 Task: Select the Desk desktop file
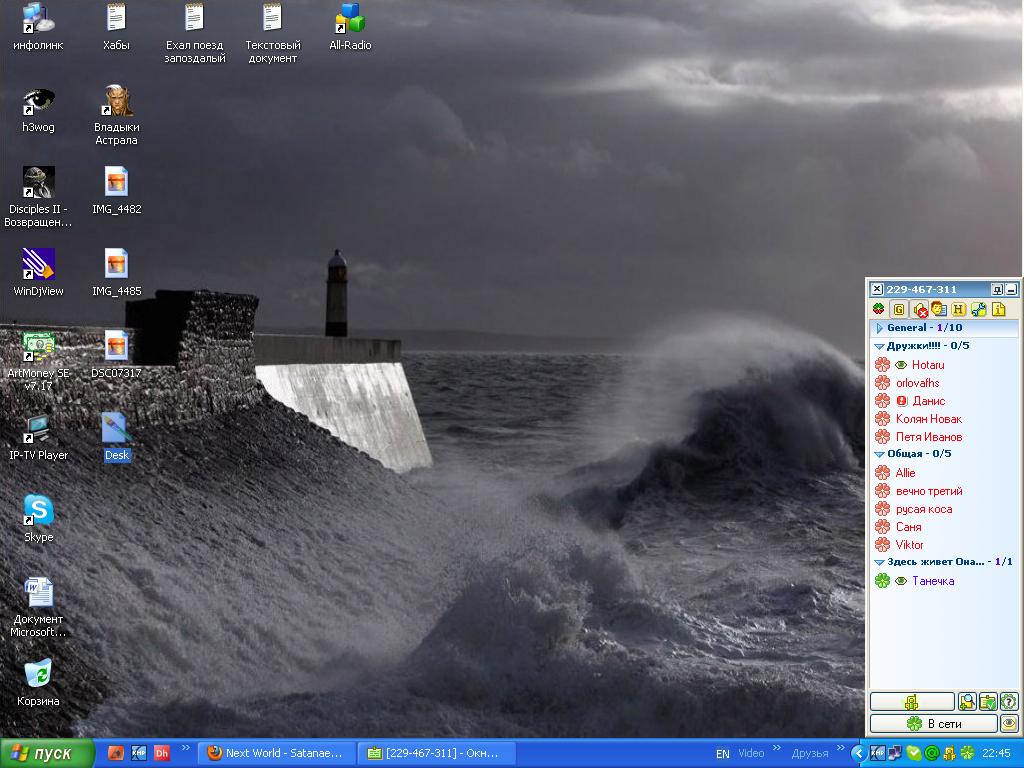click(116, 438)
